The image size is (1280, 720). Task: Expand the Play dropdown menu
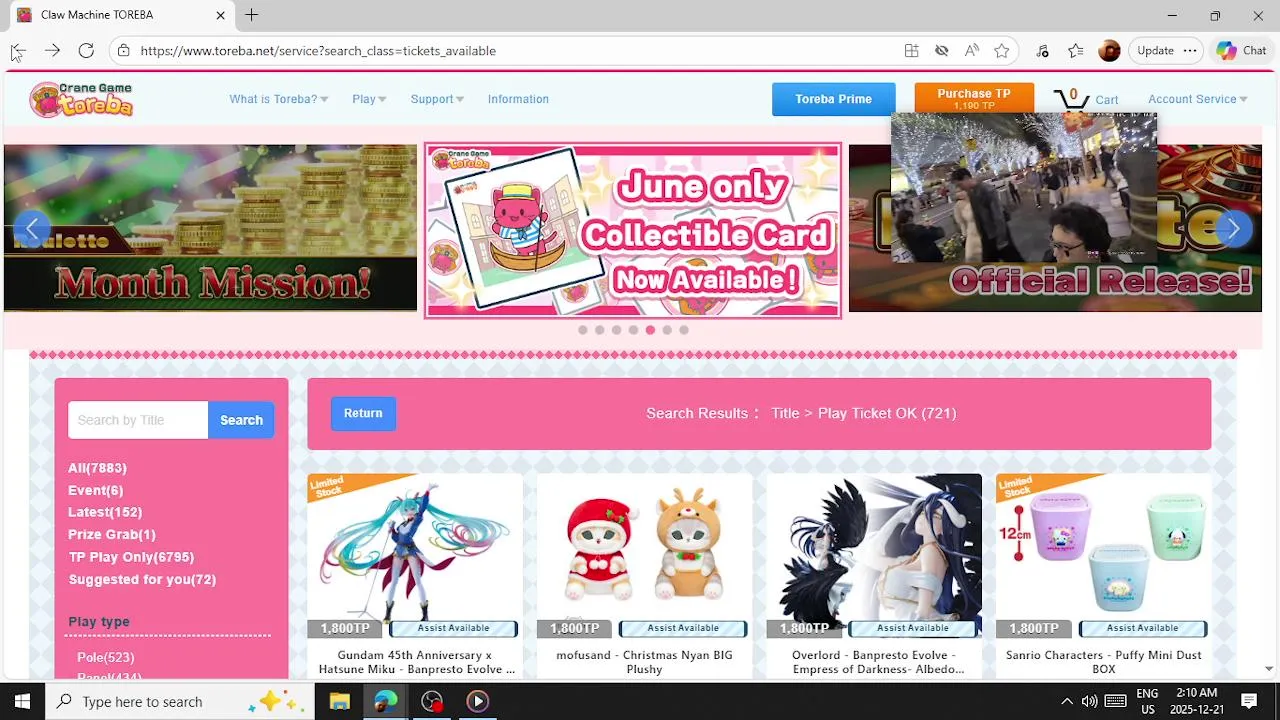tap(369, 99)
